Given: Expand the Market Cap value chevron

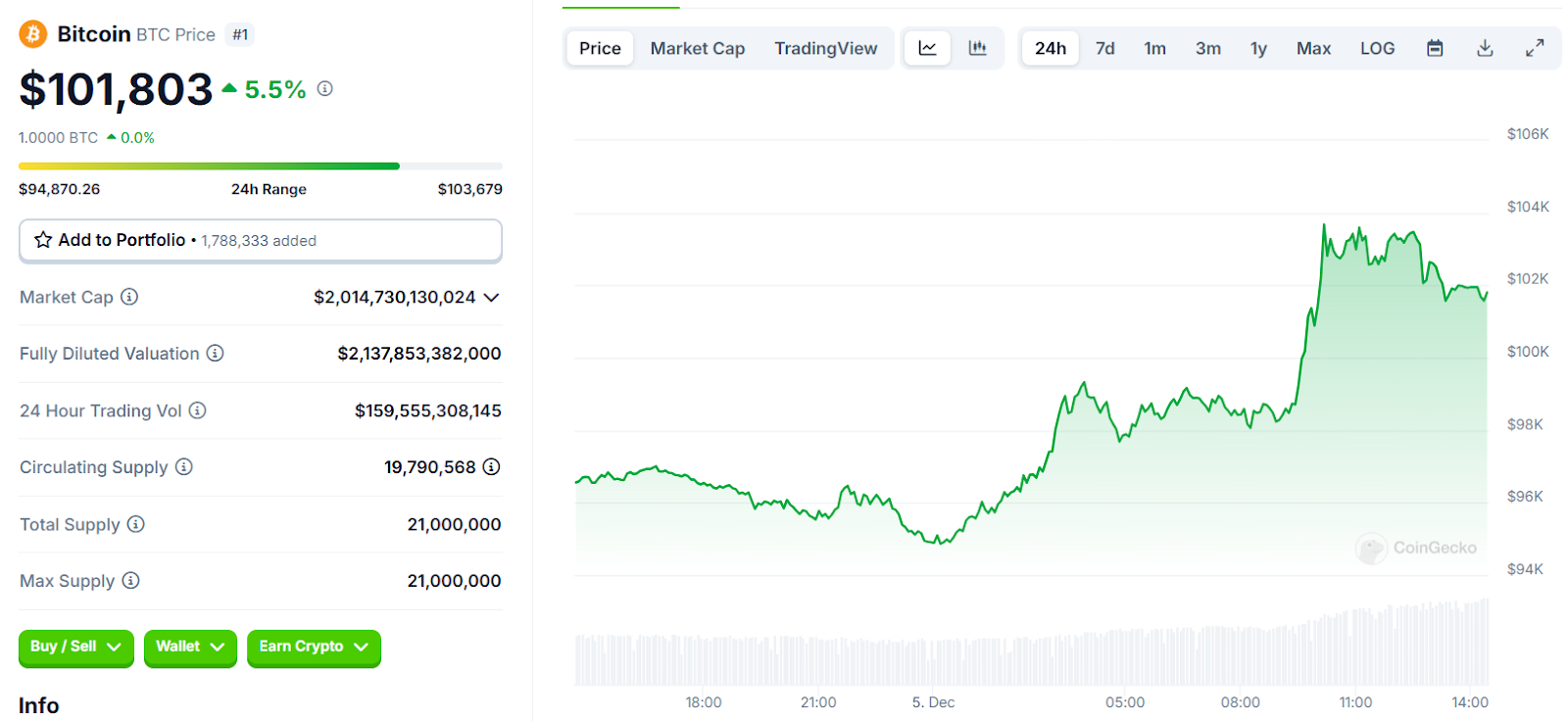Looking at the screenshot, I should pos(492,297).
